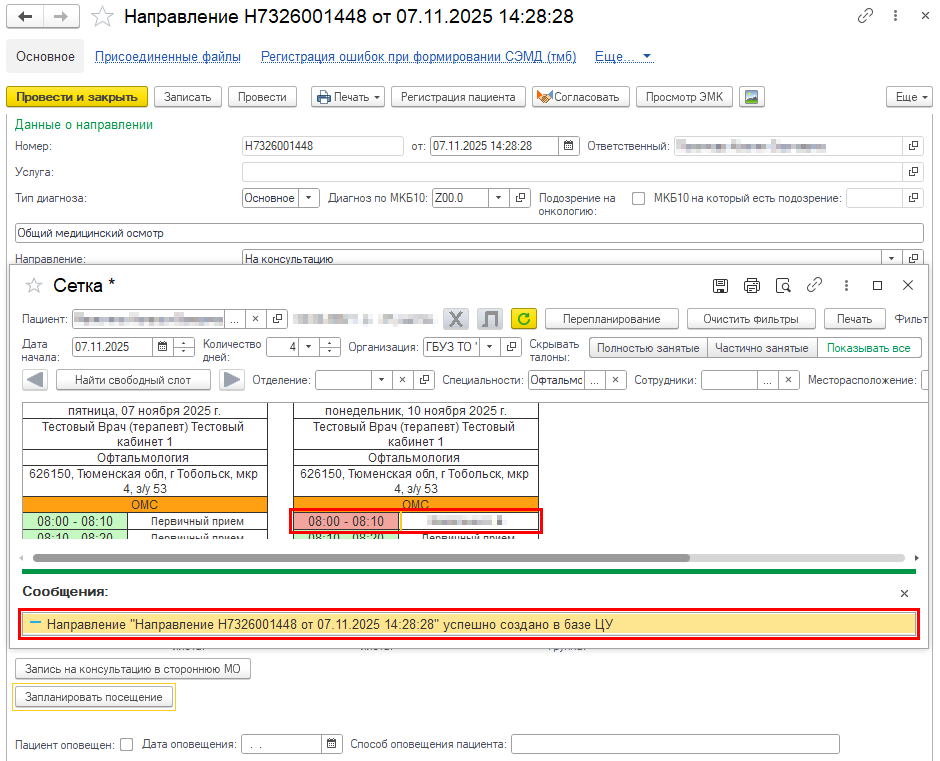Toggle the Полностью занятые filter

(647, 348)
